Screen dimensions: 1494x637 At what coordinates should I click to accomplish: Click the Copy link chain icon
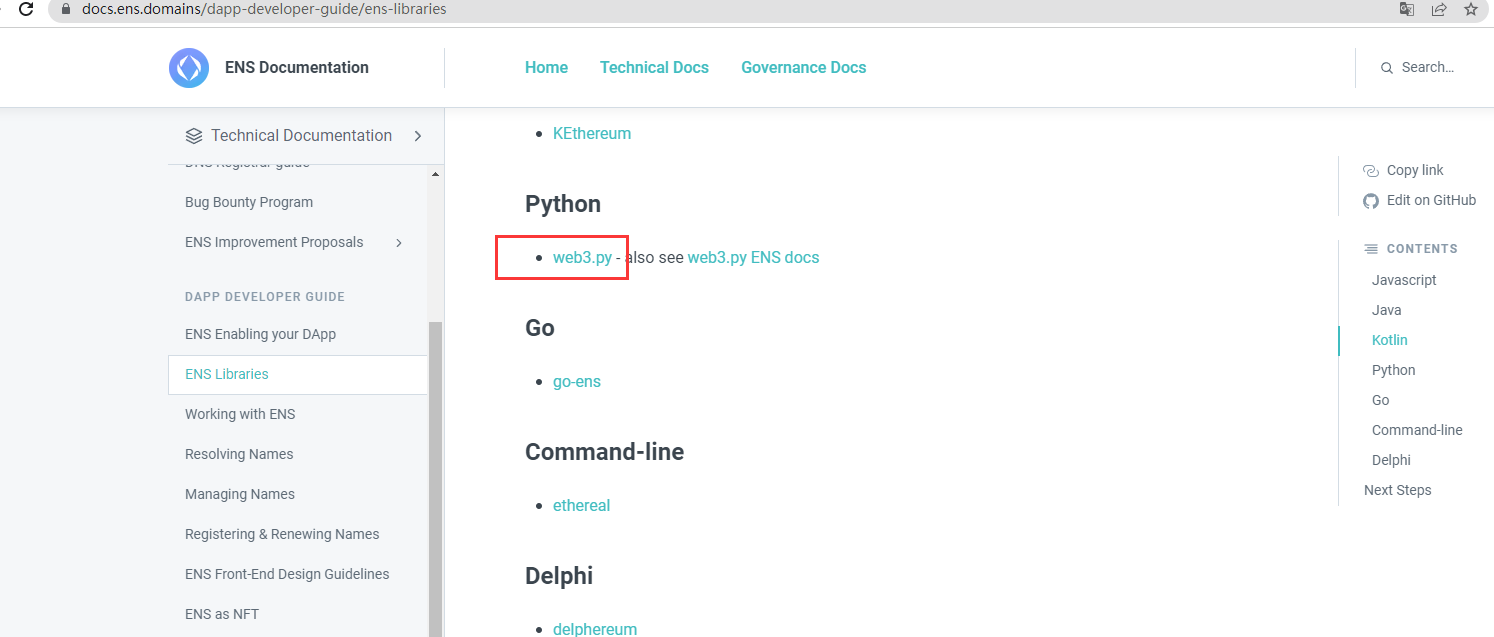(x=1371, y=171)
